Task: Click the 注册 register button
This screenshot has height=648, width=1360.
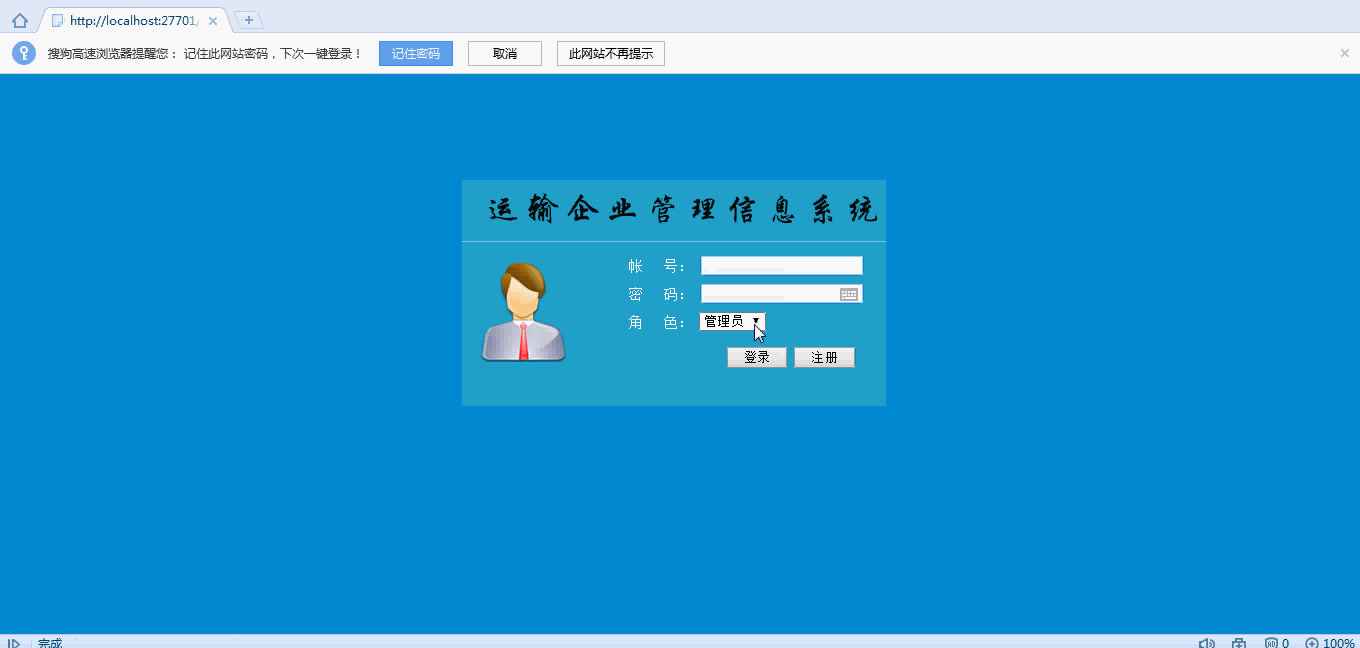Action: 824,357
